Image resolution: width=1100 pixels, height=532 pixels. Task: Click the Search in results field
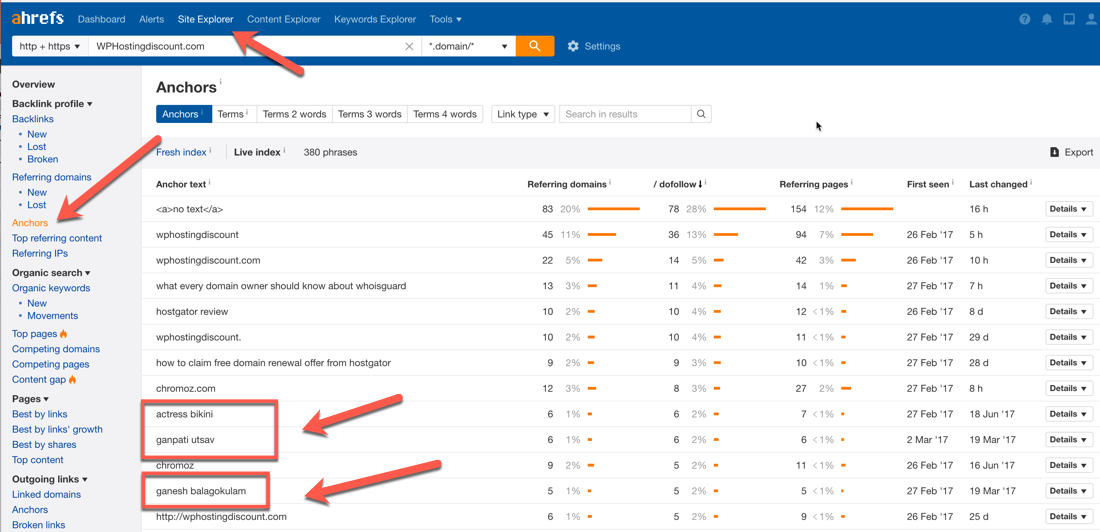(625, 114)
